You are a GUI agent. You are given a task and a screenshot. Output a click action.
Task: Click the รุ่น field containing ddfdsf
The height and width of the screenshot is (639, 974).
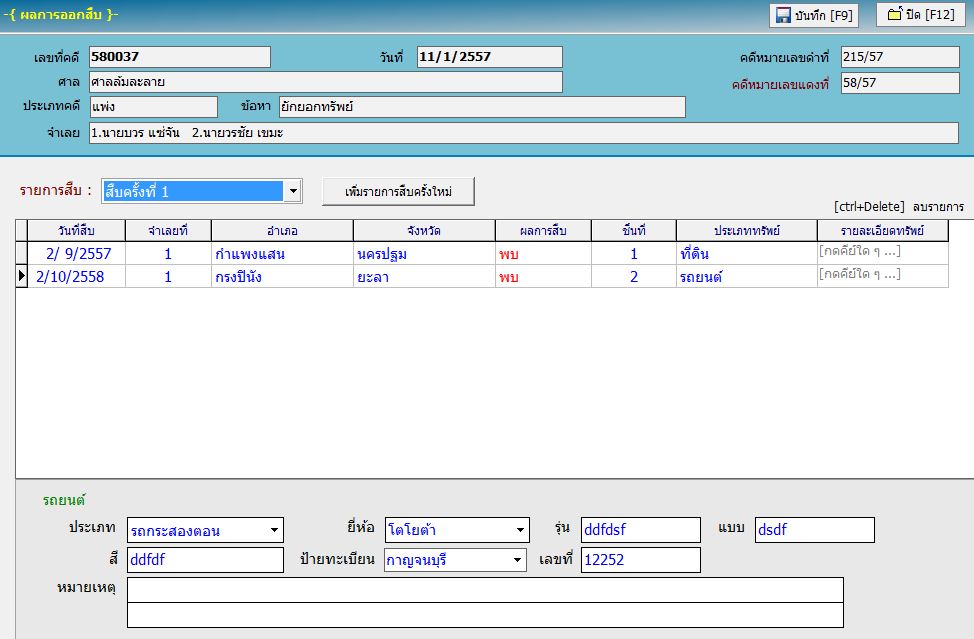click(640, 530)
